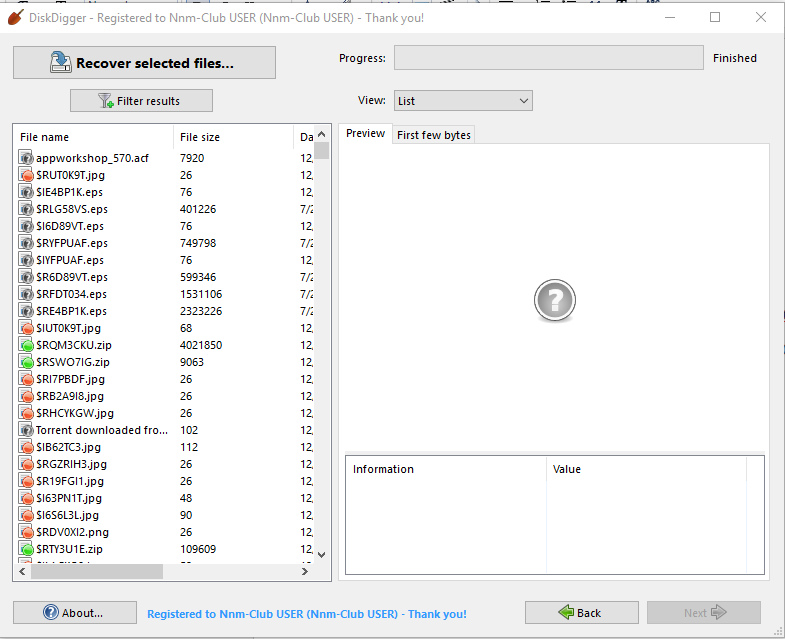
Task: Select the Preview tab
Action: (365, 134)
